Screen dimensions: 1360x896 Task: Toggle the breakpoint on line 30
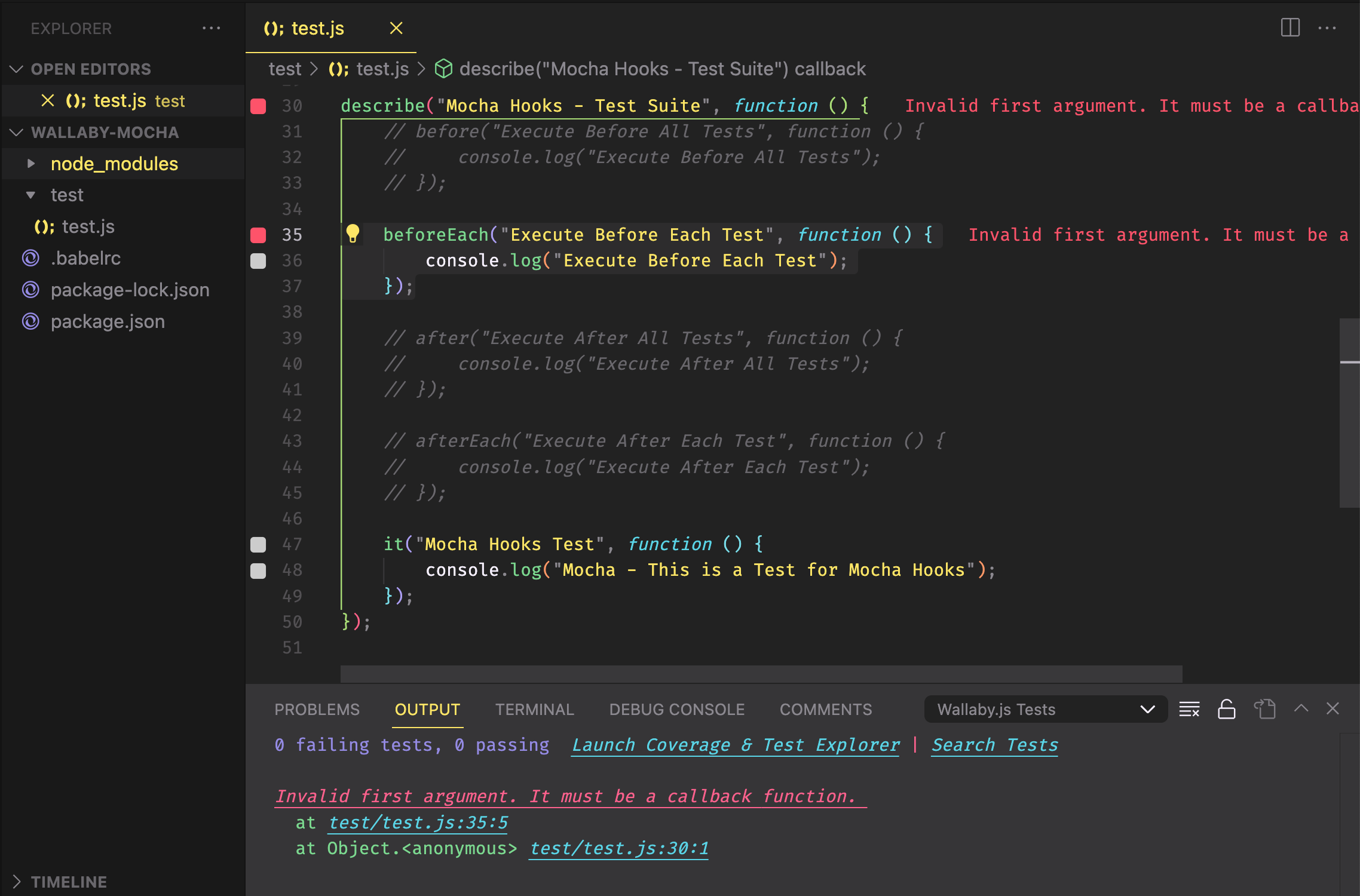tap(259, 106)
